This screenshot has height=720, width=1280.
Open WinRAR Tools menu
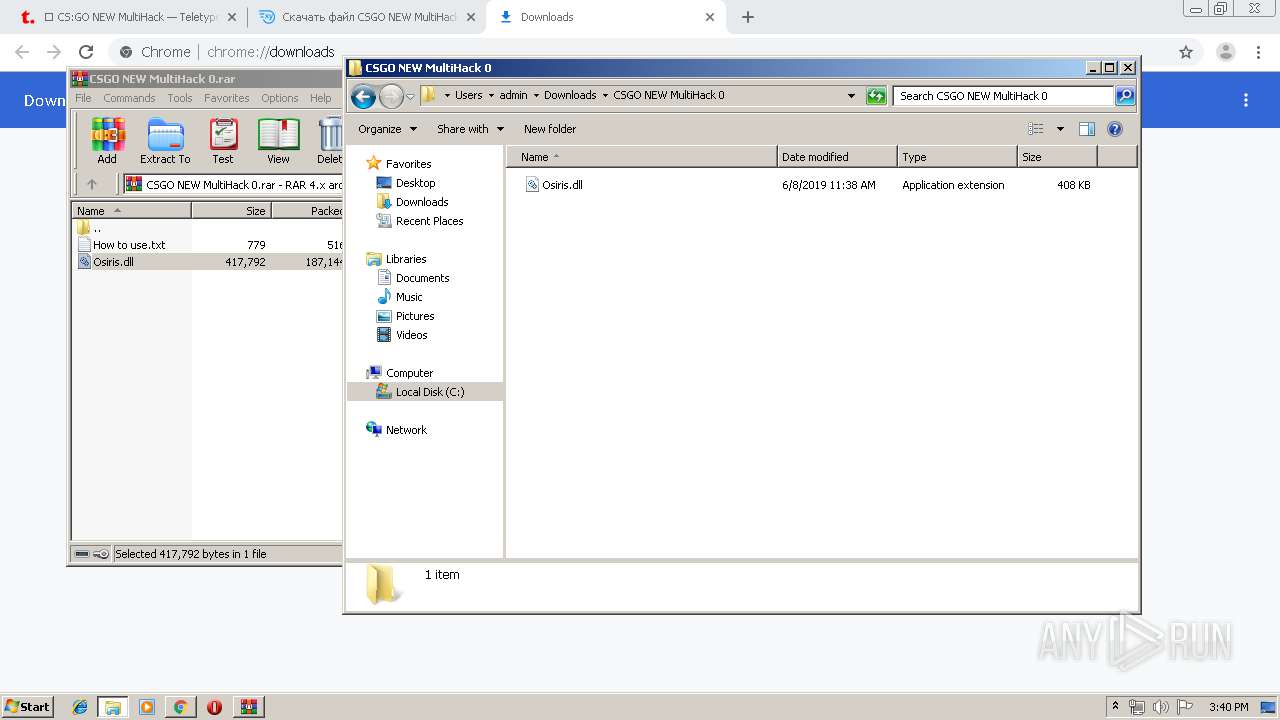click(180, 98)
